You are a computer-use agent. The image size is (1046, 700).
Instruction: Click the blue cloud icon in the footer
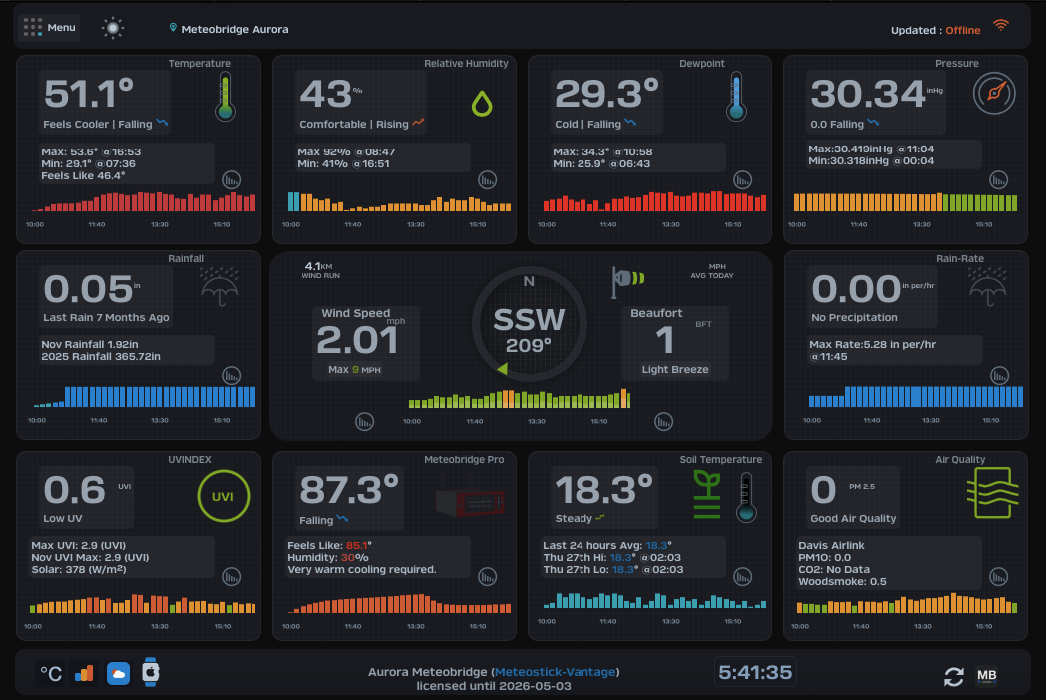(119, 674)
